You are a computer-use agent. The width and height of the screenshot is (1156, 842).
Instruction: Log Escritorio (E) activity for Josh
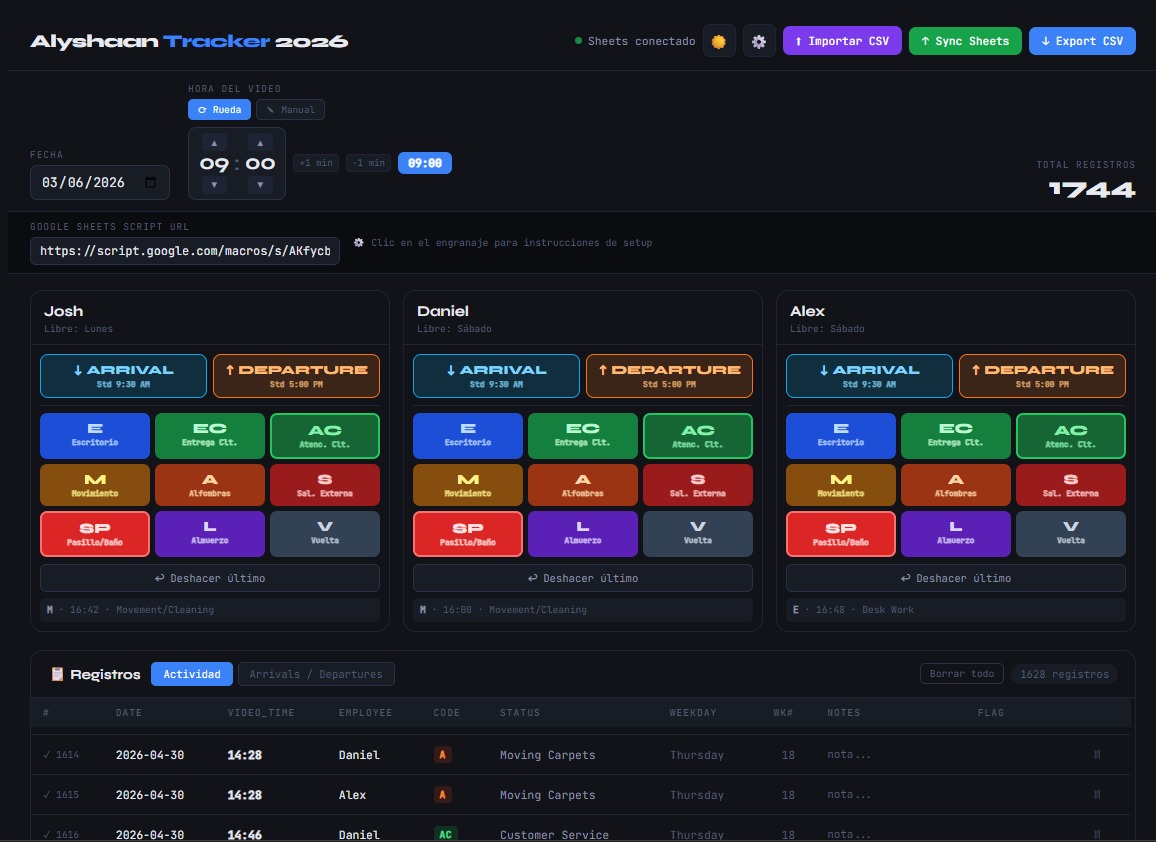click(x=94, y=436)
